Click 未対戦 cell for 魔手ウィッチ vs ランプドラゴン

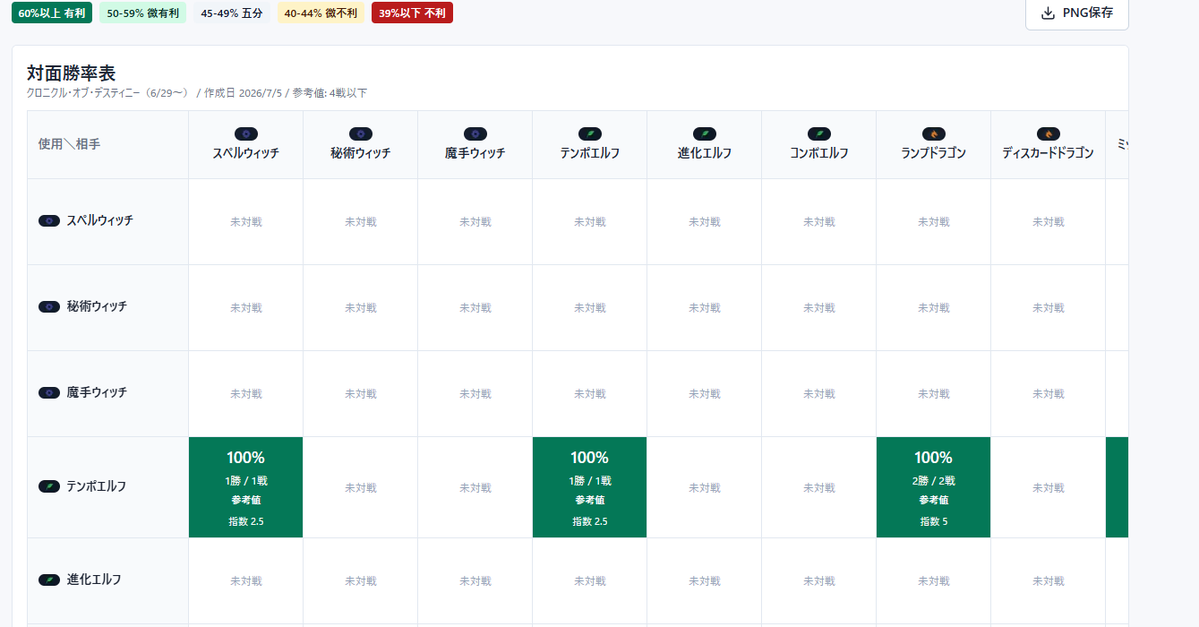pos(934,394)
